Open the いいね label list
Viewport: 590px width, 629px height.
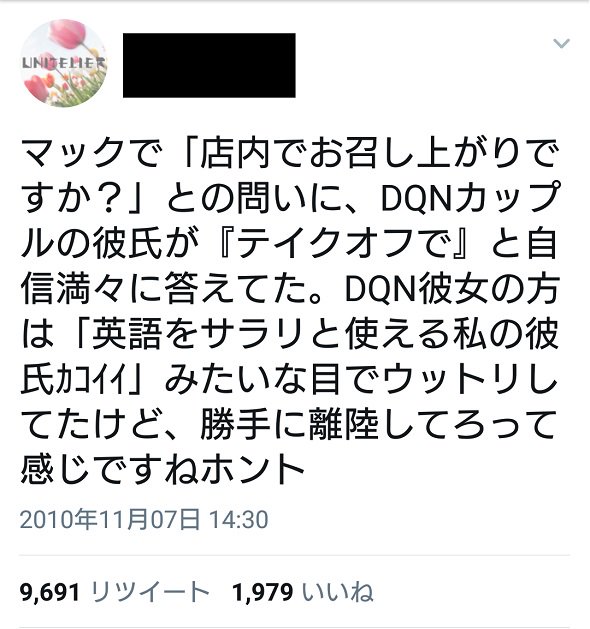coord(338,592)
